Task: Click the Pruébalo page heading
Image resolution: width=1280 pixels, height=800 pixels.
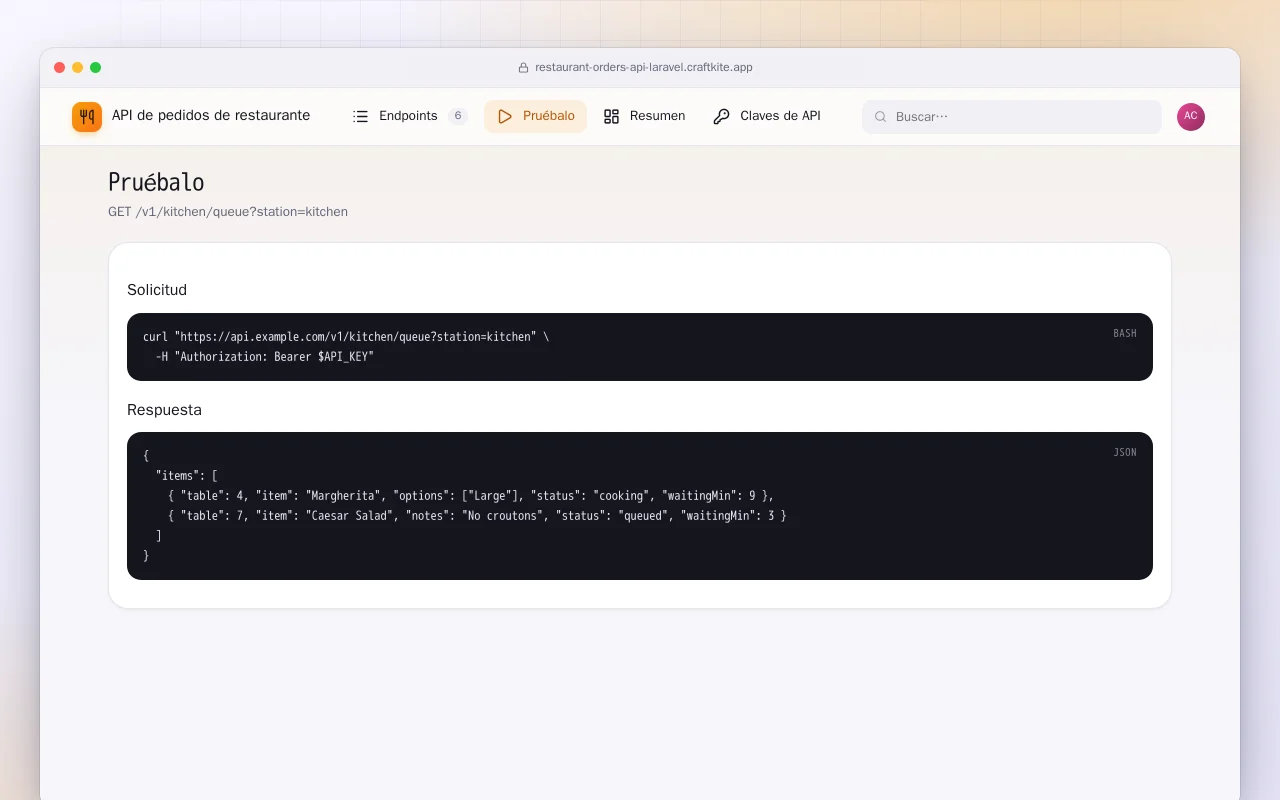Action: [156, 183]
